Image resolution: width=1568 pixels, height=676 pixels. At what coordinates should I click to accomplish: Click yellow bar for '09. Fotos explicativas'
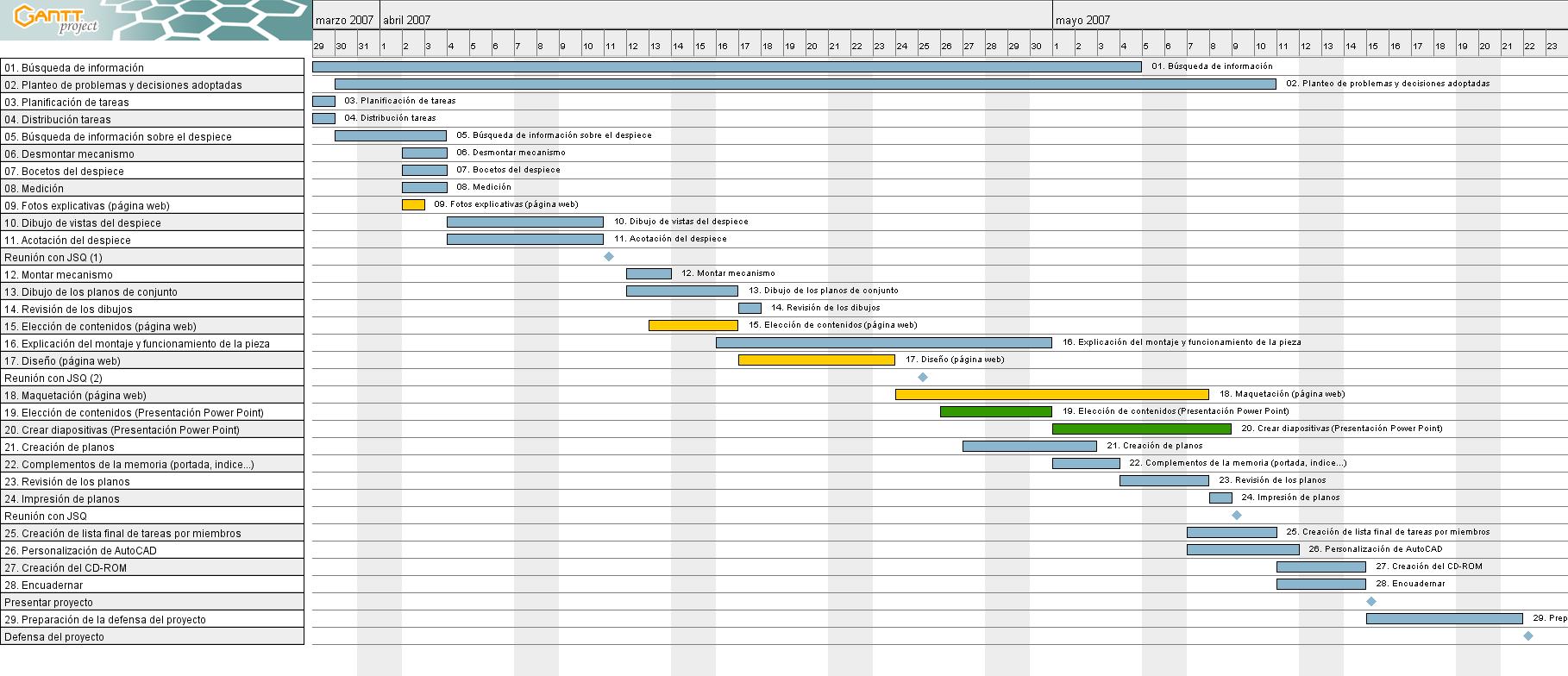coord(413,204)
